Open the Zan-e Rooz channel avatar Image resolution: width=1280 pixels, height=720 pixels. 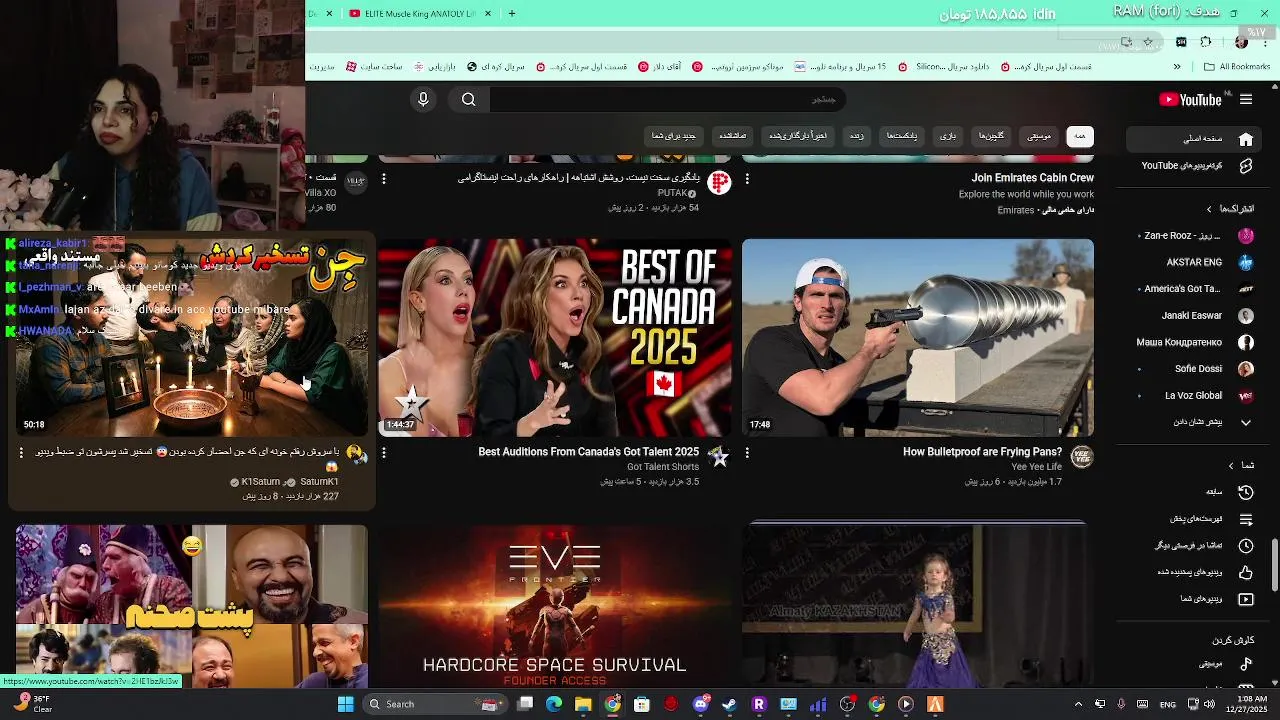(1246, 236)
